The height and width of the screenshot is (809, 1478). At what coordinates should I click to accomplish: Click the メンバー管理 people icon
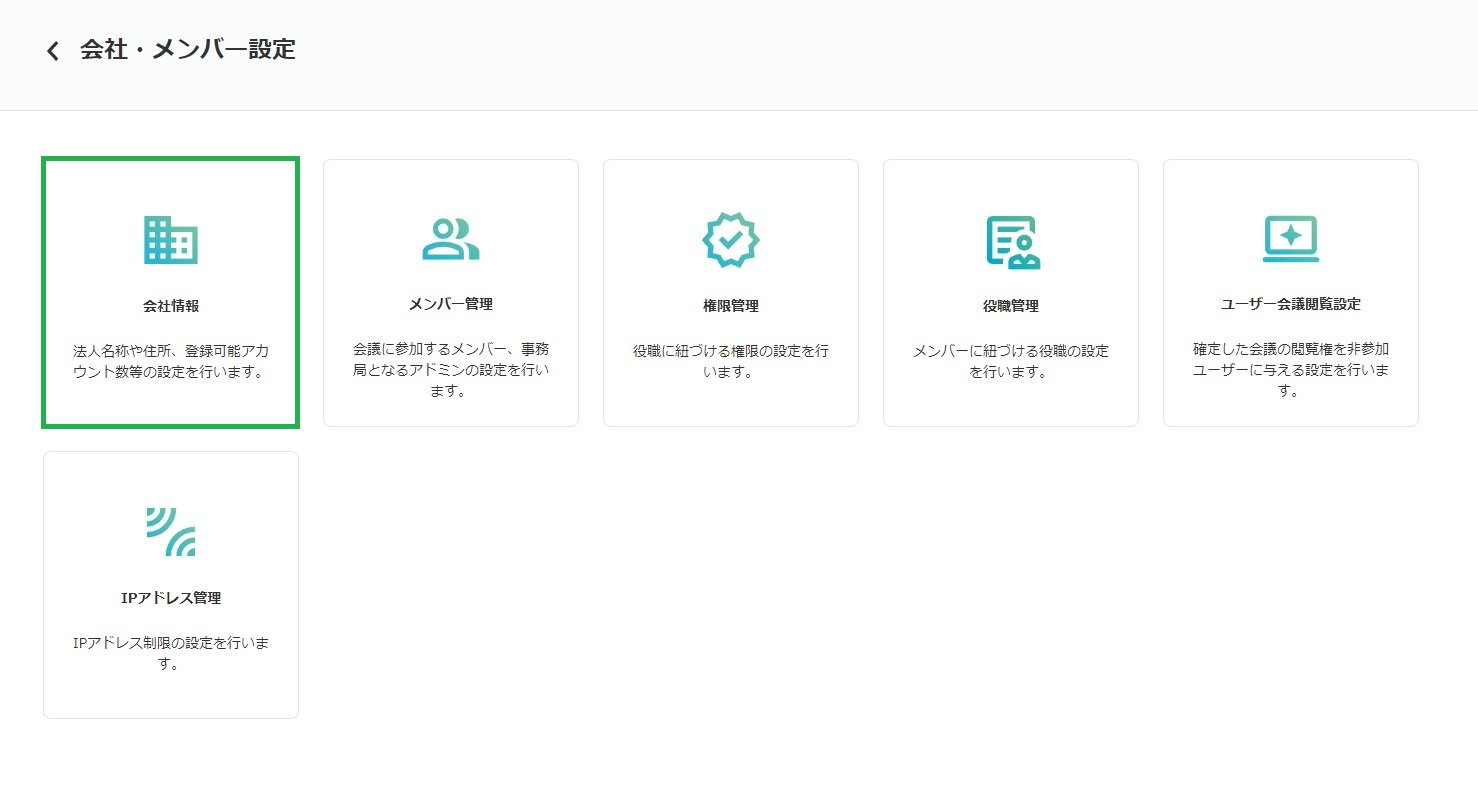pos(451,239)
